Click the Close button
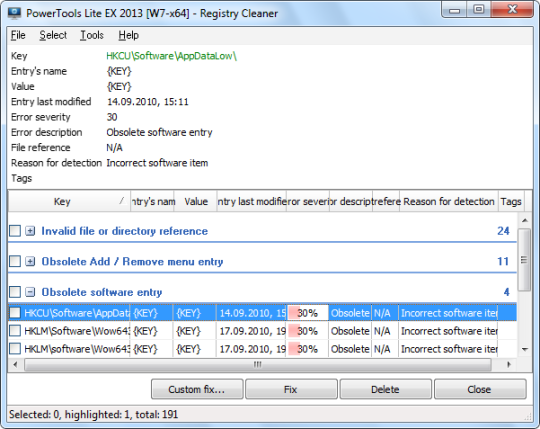 point(480,389)
